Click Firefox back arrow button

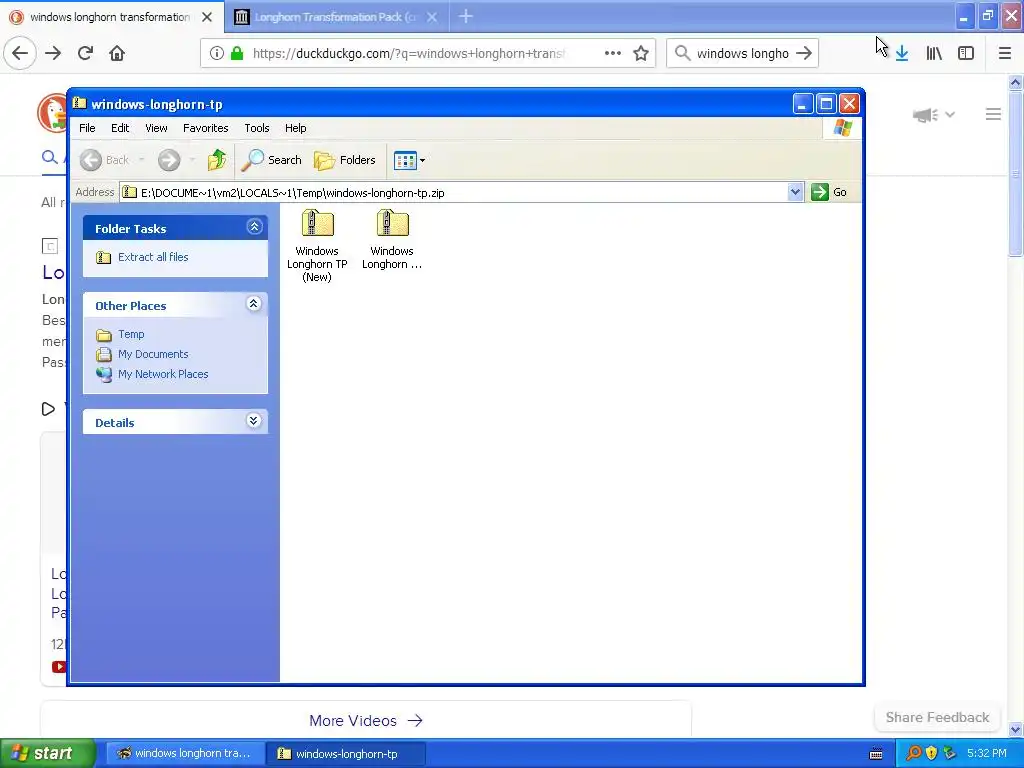[x=20, y=53]
